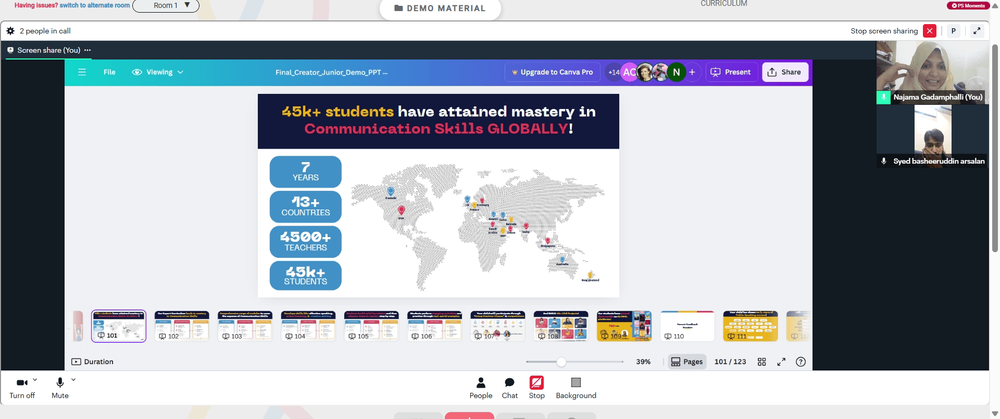Click the 45k+ Students stat box
Viewport: 1000px width, 419px height.
(305, 276)
